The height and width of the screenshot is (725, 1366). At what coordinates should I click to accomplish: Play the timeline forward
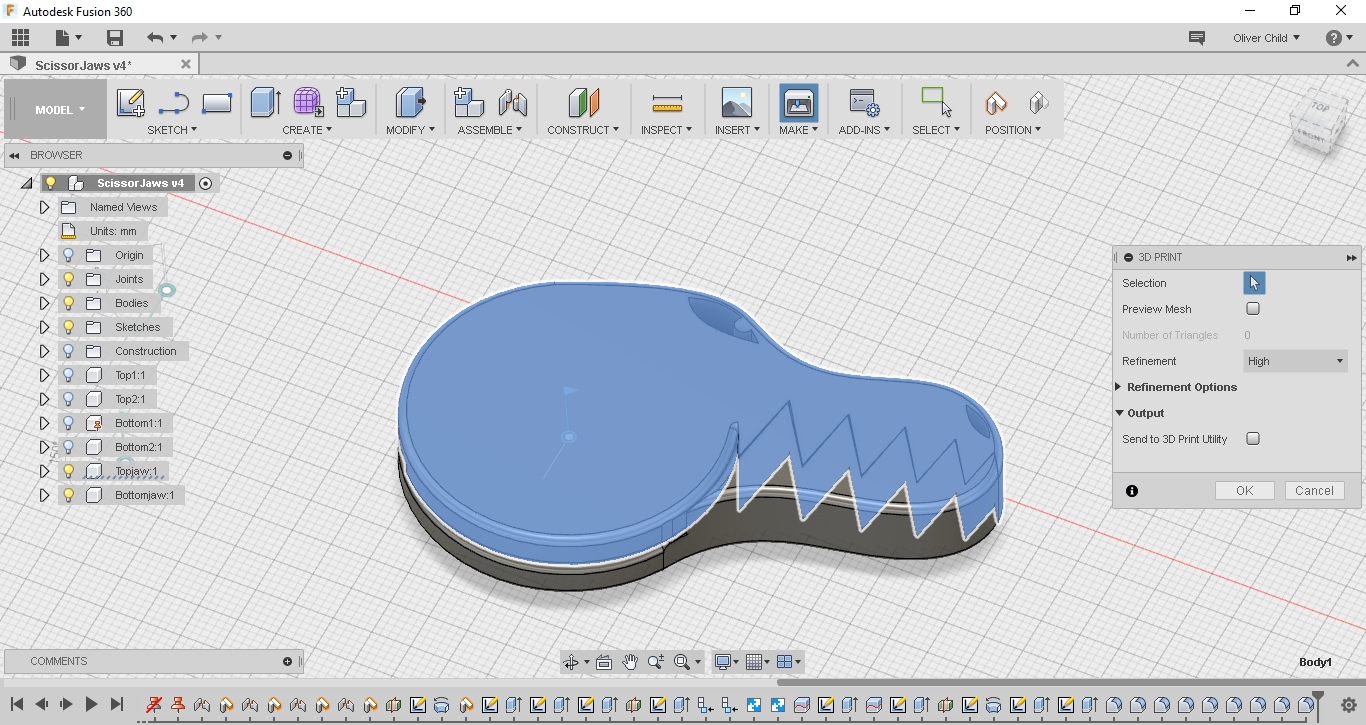pos(91,704)
